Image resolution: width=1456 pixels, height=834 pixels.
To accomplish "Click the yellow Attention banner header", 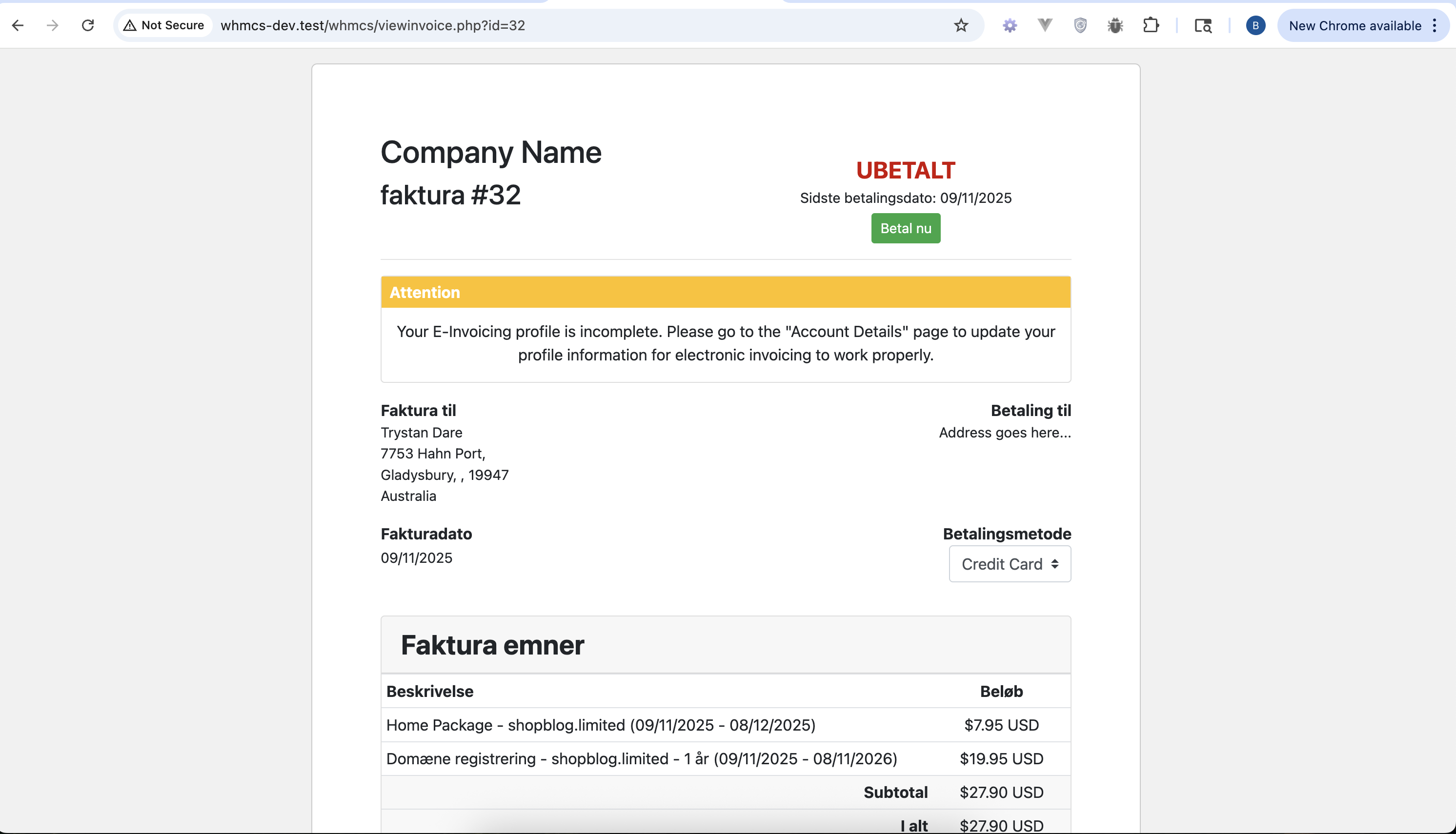I will 726,292.
